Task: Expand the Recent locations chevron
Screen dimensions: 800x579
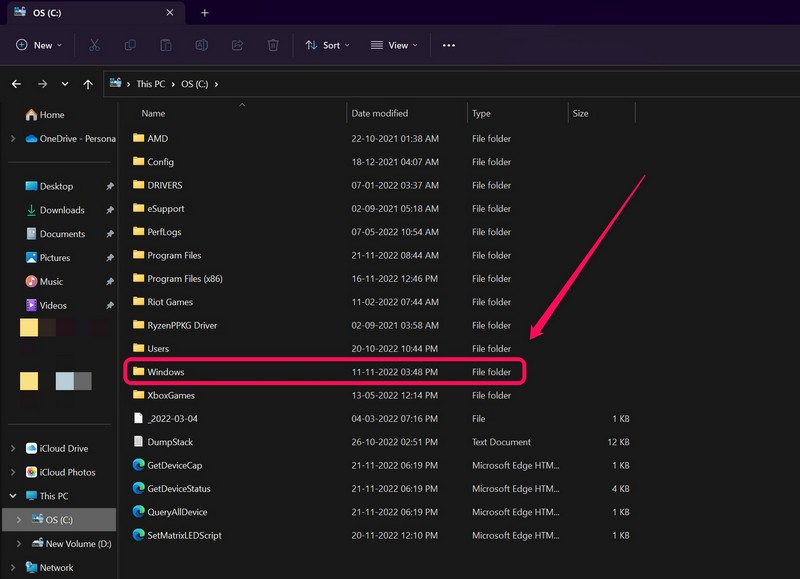Action: point(65,84)
